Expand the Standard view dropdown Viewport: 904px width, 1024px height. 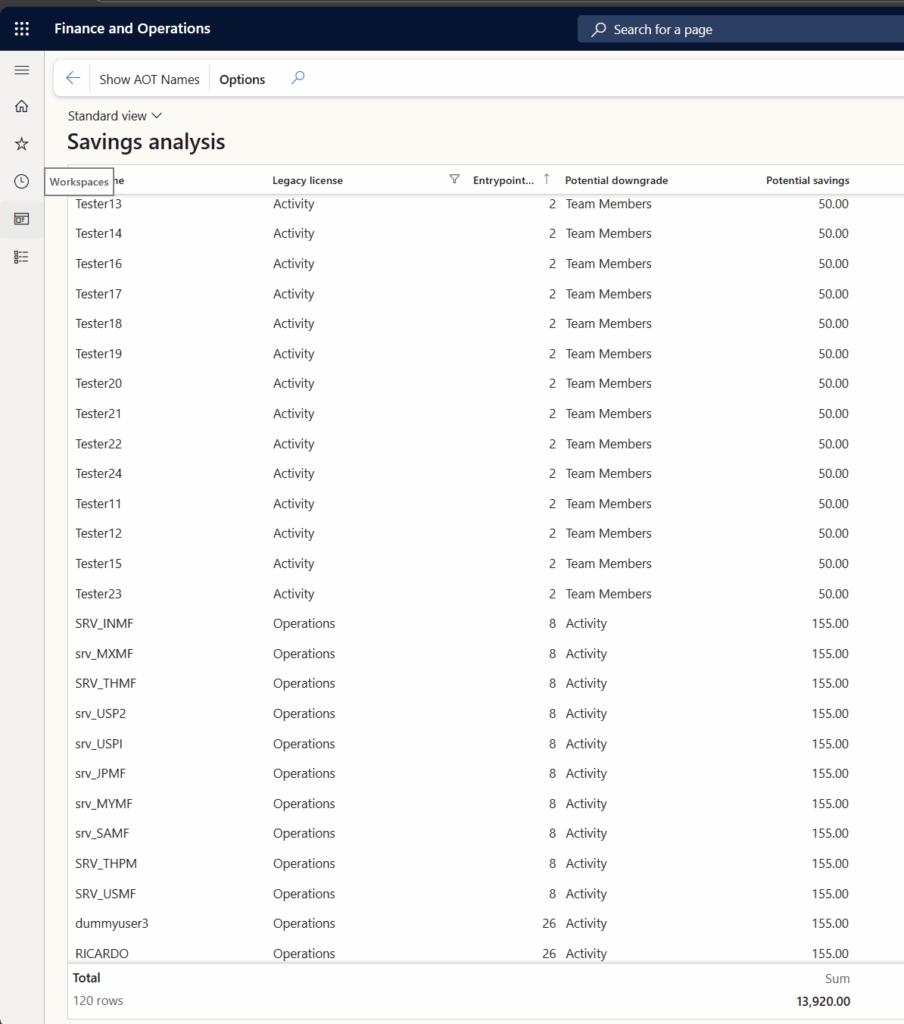click(x=114, y=116)
